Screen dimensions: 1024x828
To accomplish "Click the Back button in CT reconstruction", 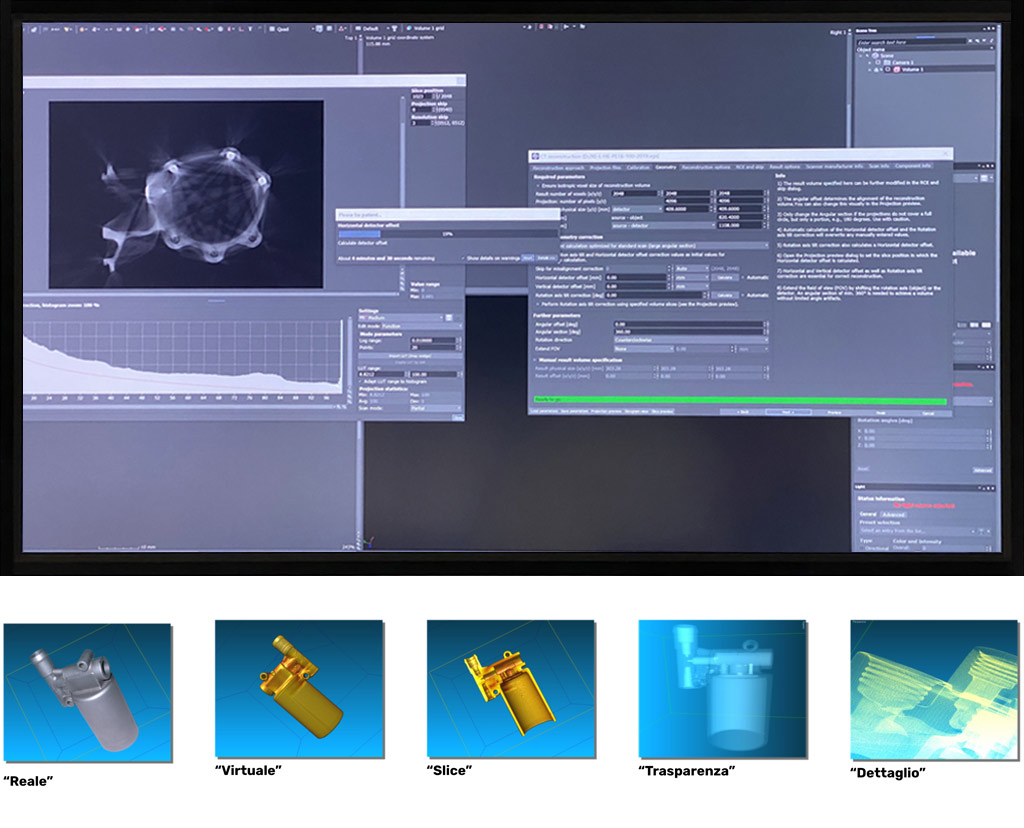I will [743, 412].
